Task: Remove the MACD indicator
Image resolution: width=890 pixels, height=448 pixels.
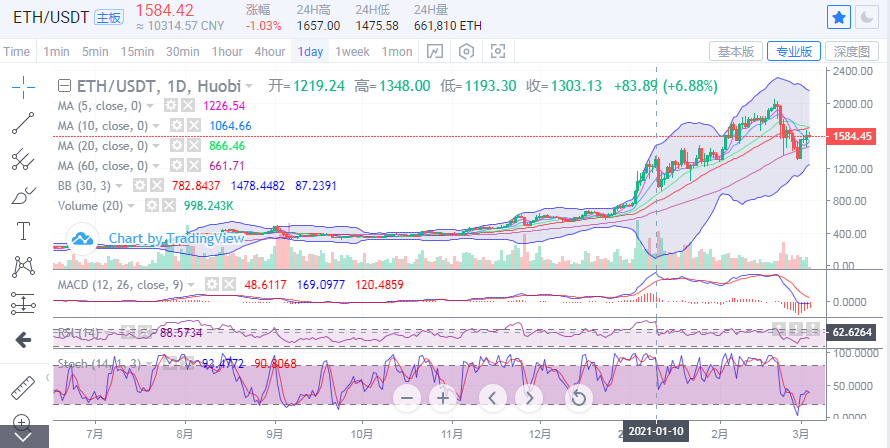Action: pos(228,284)
